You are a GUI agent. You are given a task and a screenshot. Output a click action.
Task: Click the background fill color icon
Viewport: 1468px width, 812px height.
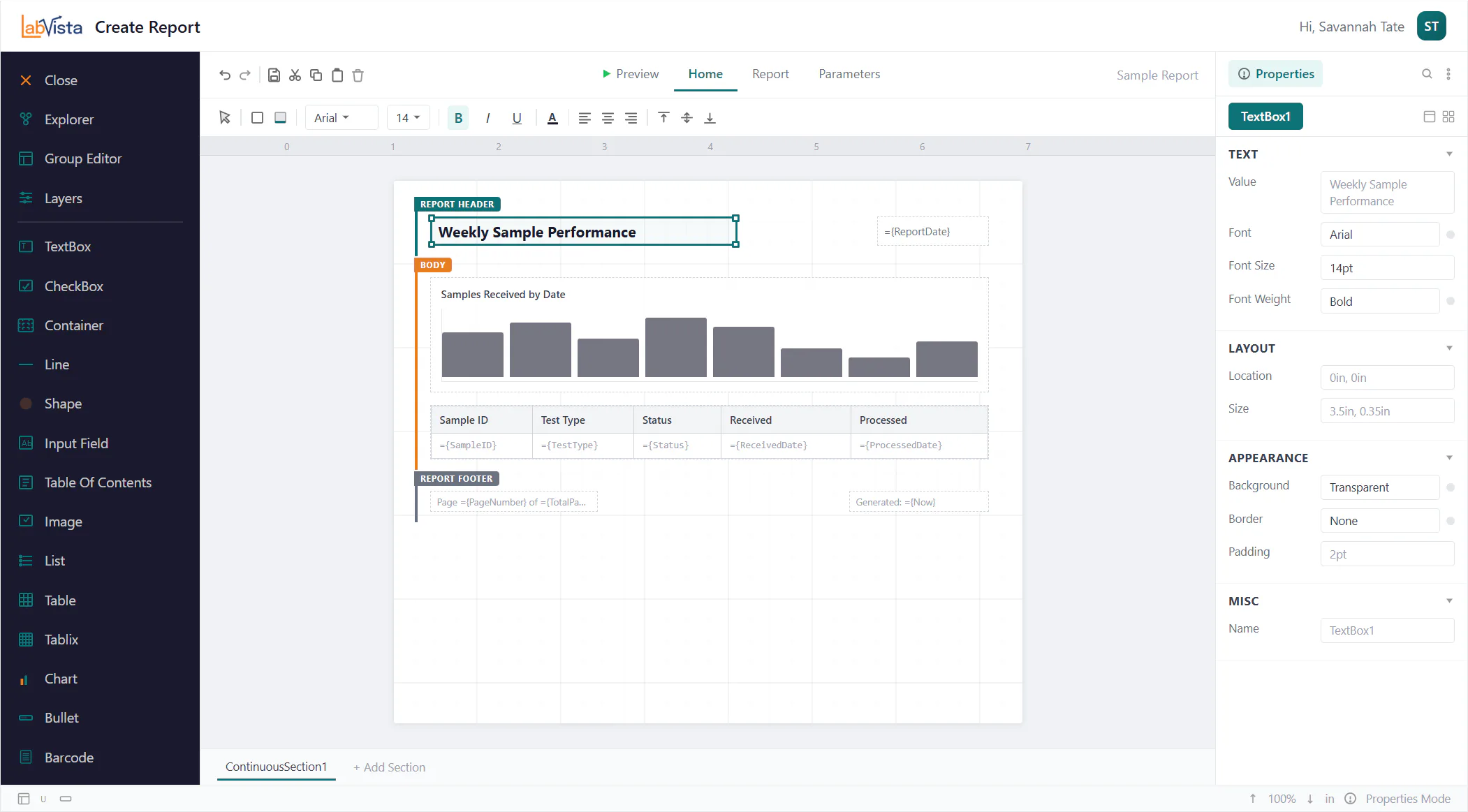click(x=280, y=117)
